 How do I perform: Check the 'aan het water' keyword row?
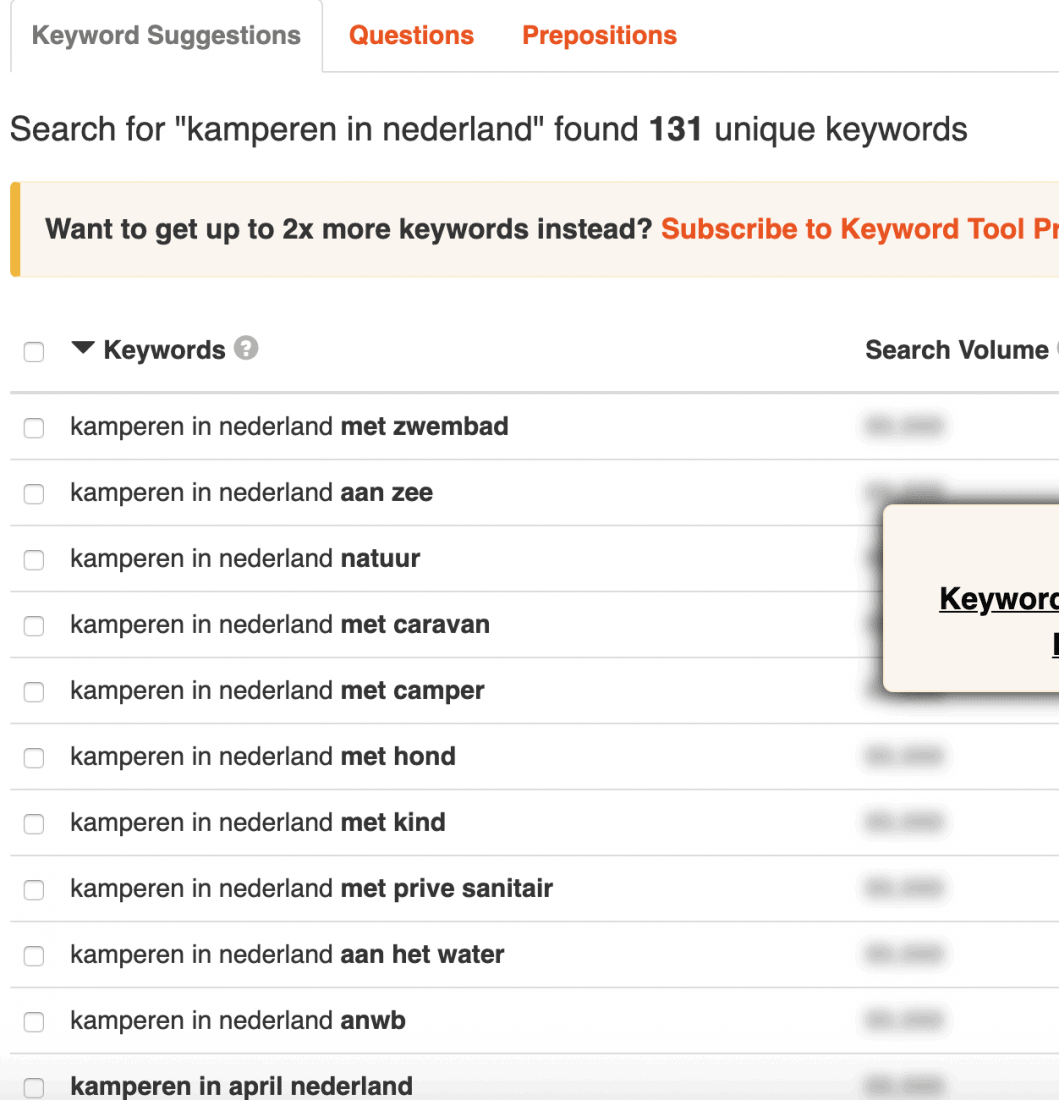[34, 955]
